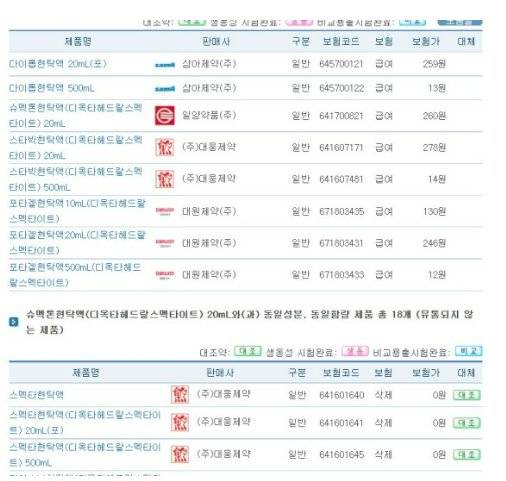Open the 포타겔현탁액20mL product link
The height and width of the screenshot is (481, 506).
pyautogui.click(x=77, y=243)
